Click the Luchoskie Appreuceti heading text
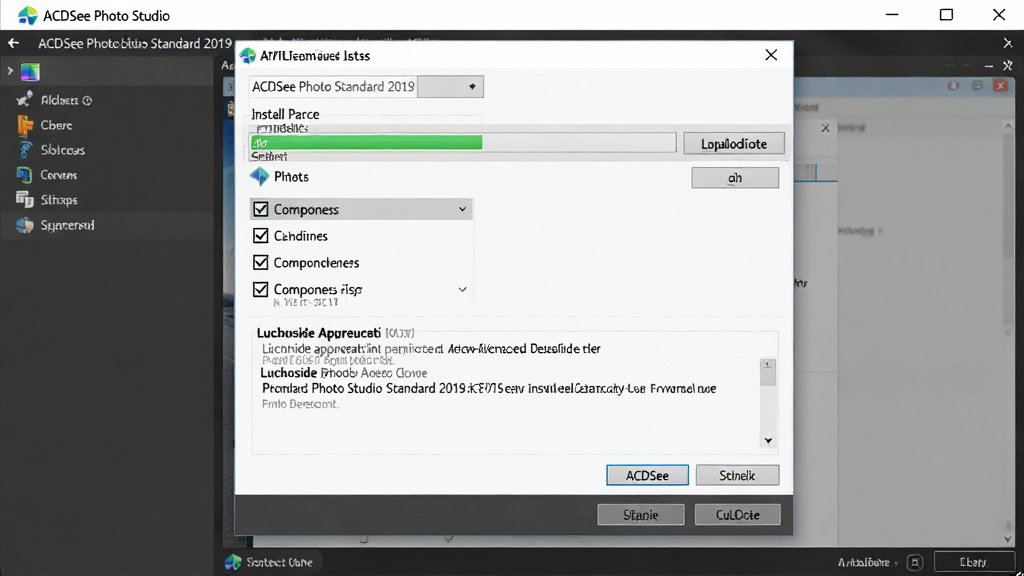 (318, 333)
